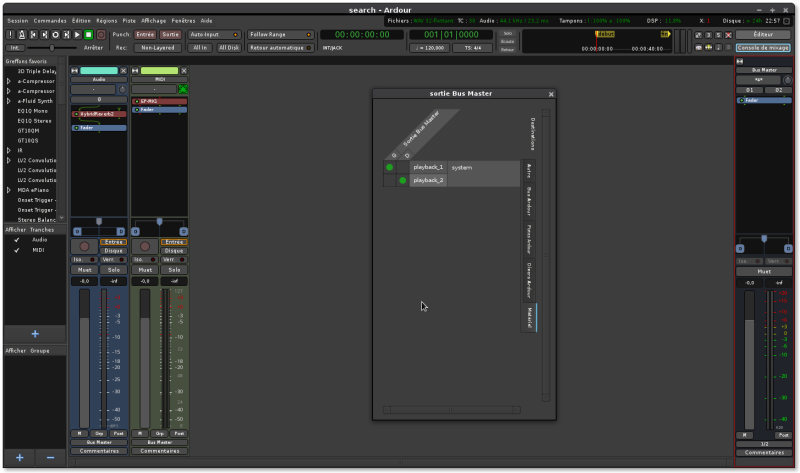Toggle playback_1 connection green dot
The image size is (800, 473).
click(389, 167)
